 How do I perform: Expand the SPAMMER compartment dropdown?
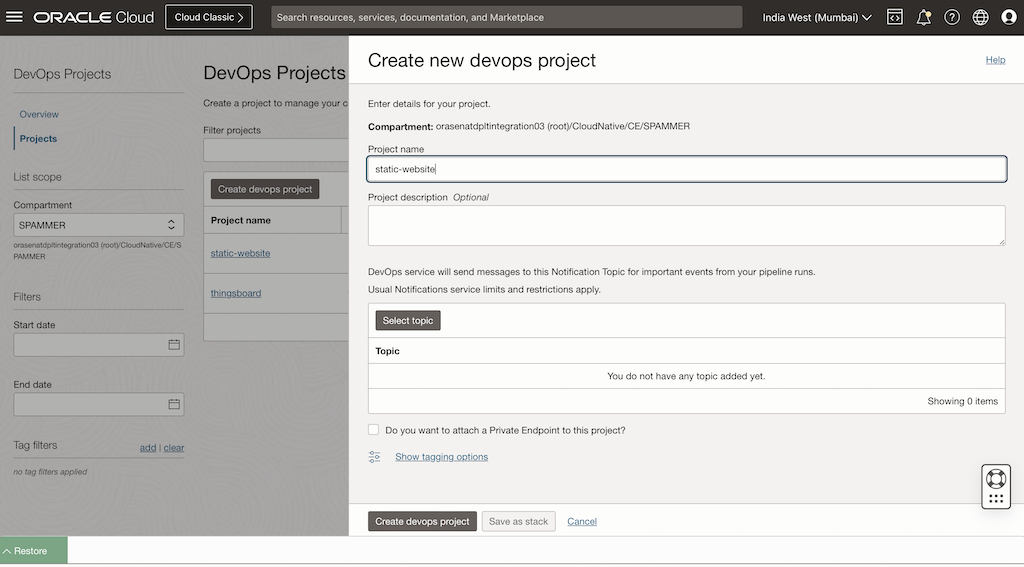coord(98,225)
